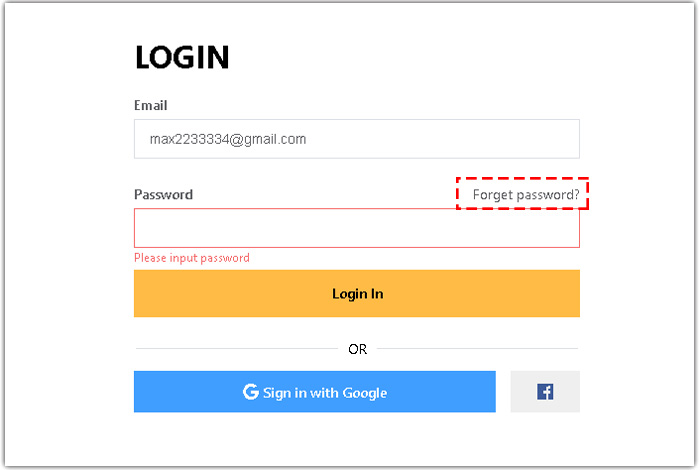Viewport: 700px width, 470px height.
Task: Choose Sign in with Google button
Action: (x=315, y=391)
